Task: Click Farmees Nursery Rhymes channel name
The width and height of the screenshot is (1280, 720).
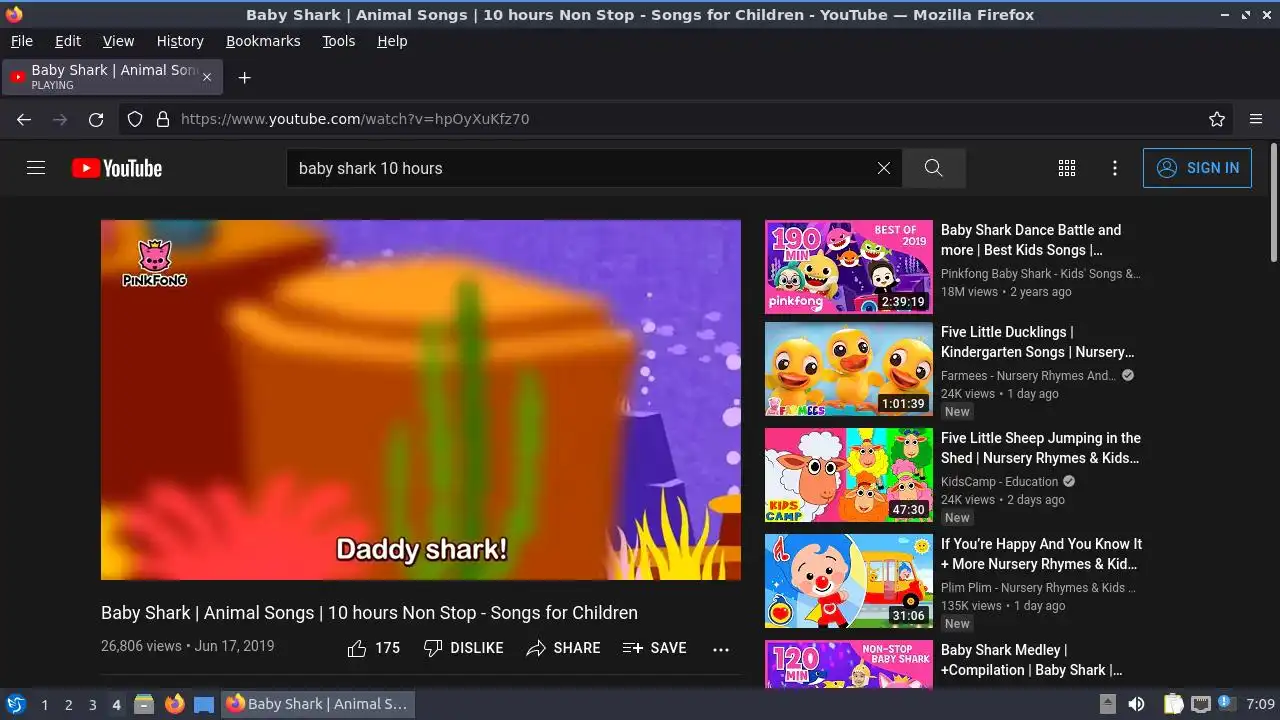Action: click(1028, 376)
